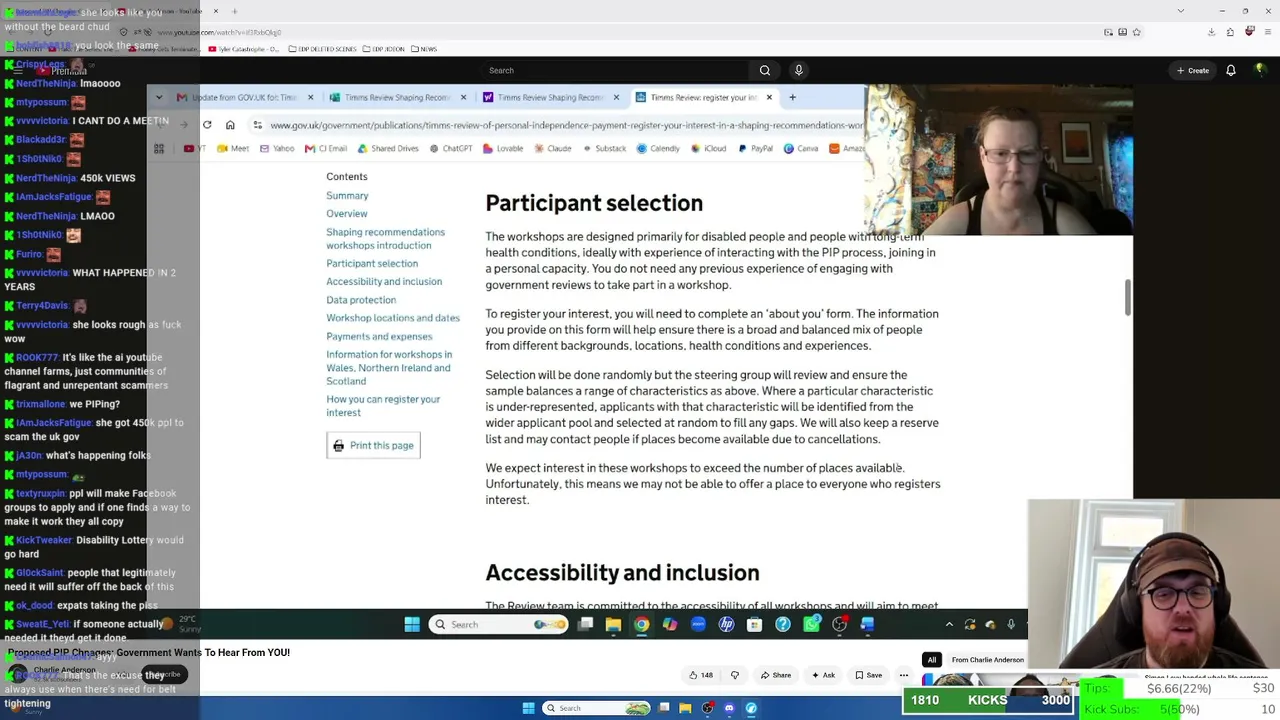Go to the Summary contents link

pos(347,196)
